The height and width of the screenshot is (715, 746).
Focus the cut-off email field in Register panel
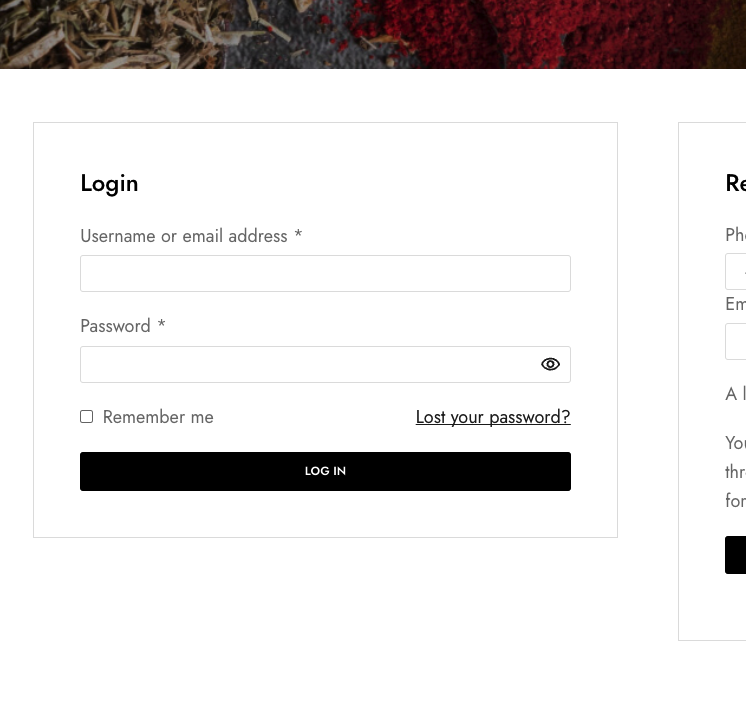point(736,342)
